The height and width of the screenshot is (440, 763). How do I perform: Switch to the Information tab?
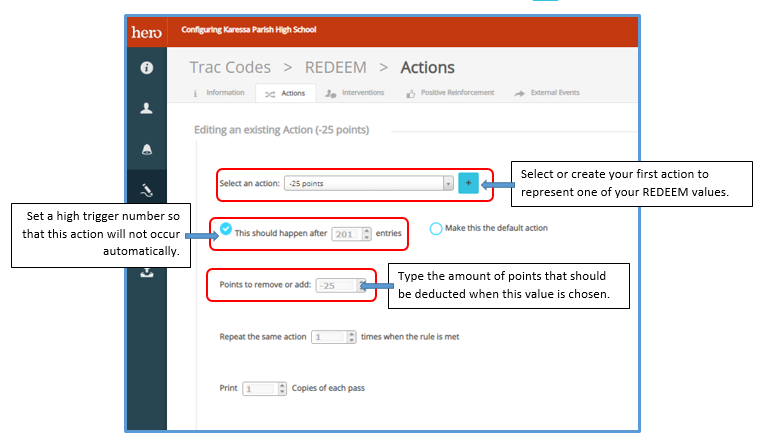click(219, 93)
